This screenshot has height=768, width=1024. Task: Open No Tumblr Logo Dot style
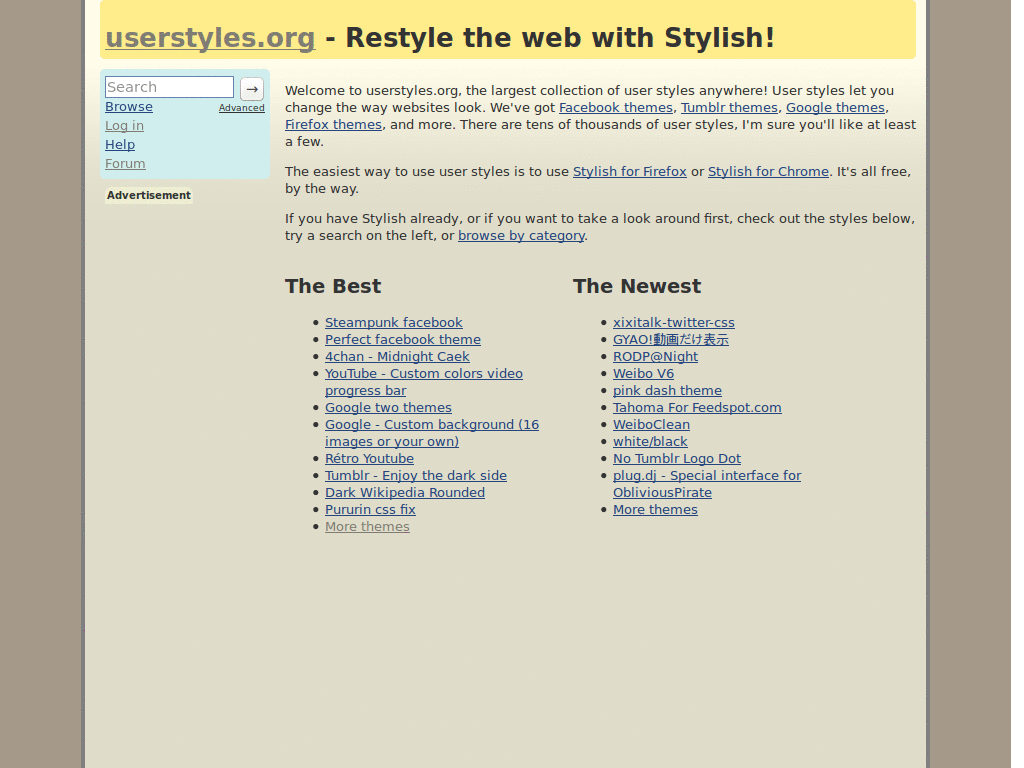(677, 458)
